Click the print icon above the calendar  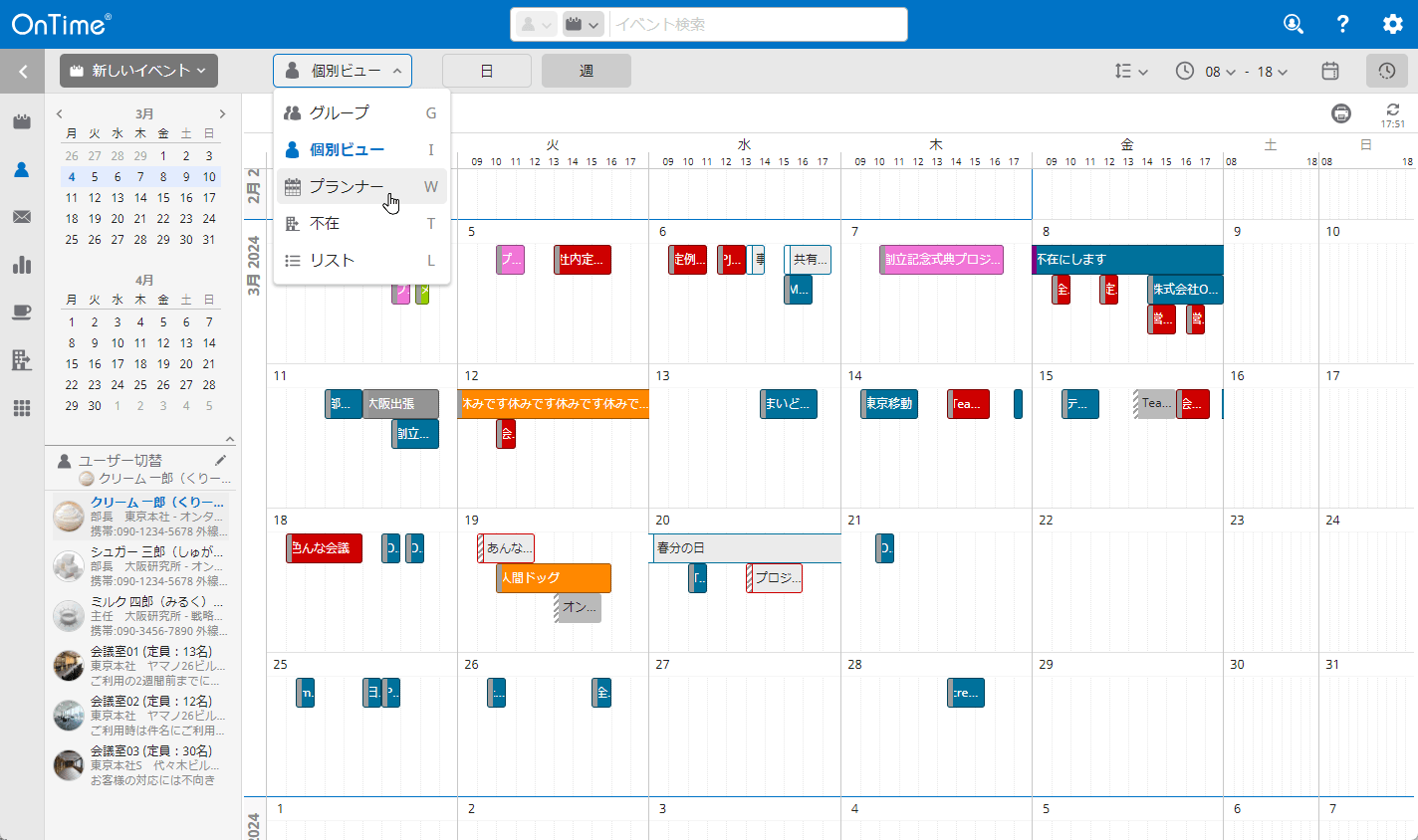coord(1341,112)
